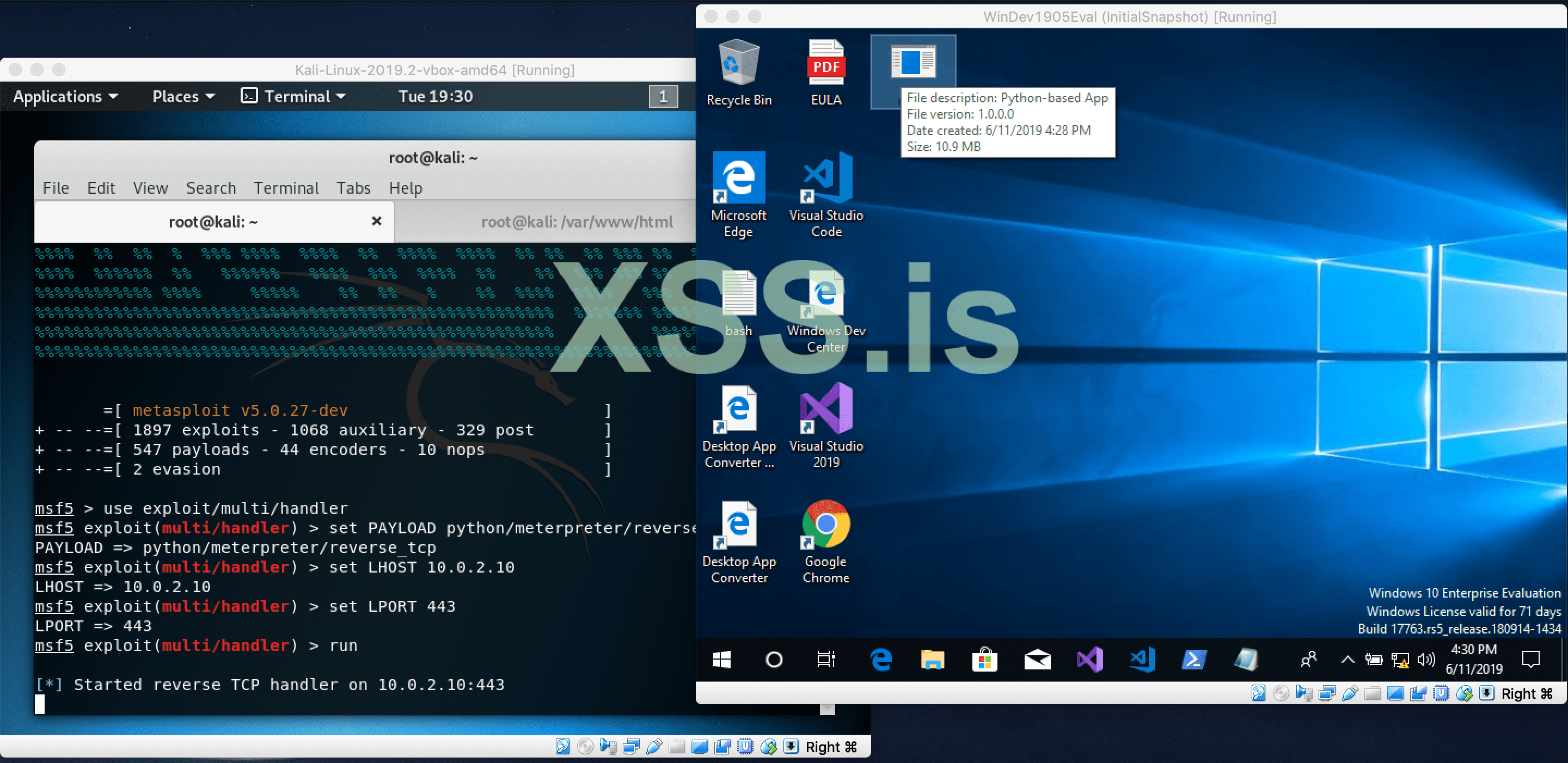This screenshot has width=1568, height=763.
Task: Switch to root@kali: /var/www/html tab
Action: [577, 222]
